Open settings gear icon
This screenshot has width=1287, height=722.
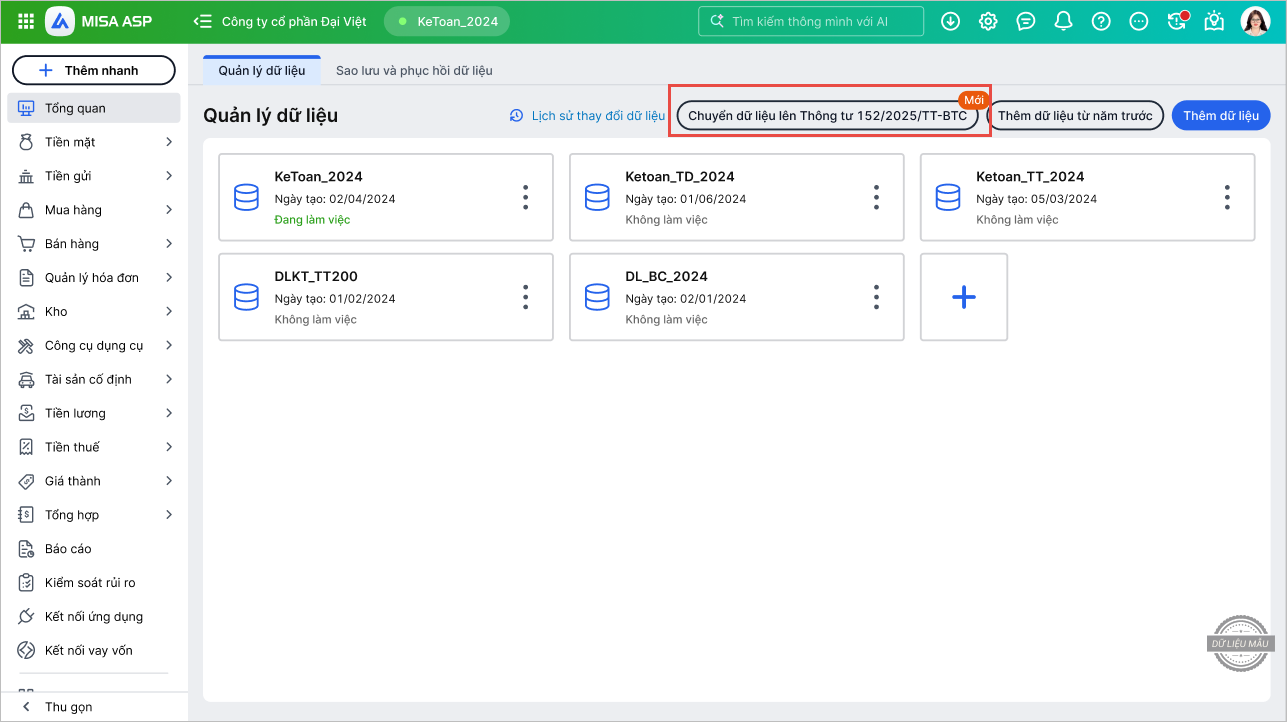988,21
